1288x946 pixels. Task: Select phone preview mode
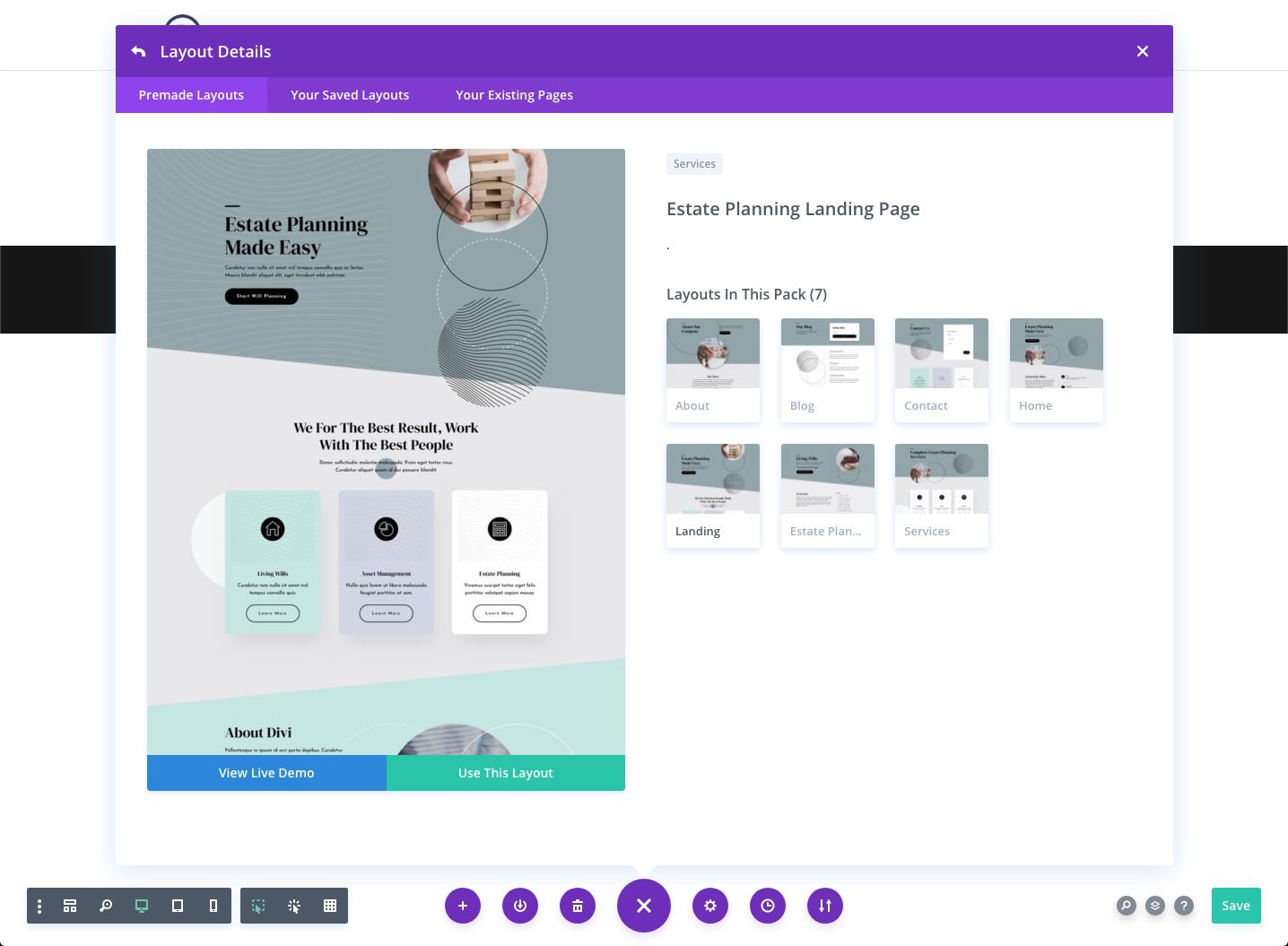pos(213,906)
